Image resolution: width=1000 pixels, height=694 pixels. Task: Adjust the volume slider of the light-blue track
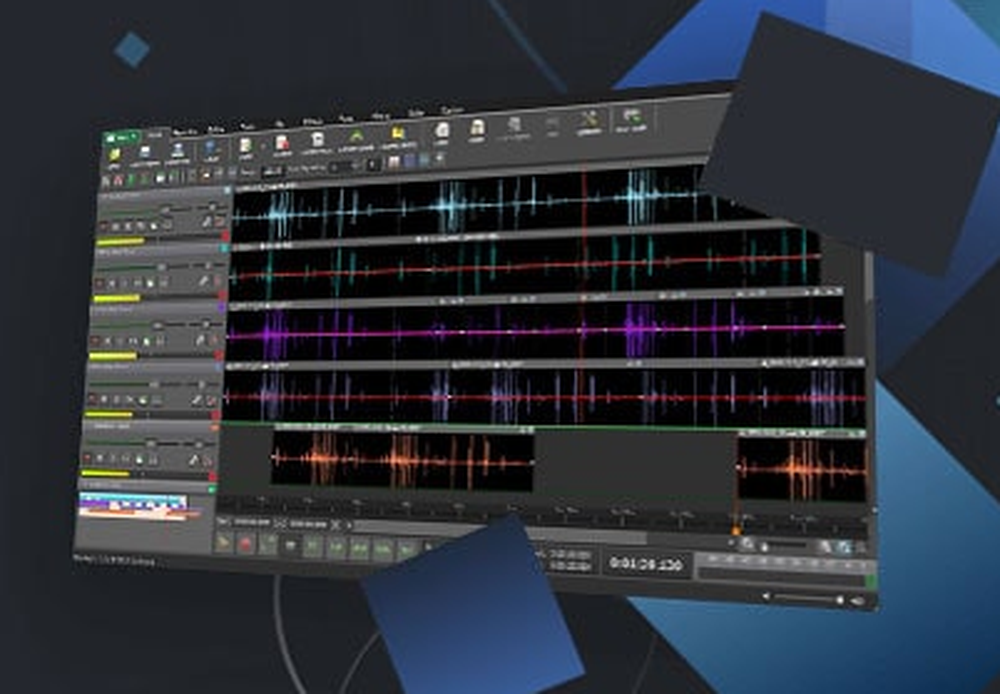click(x=166, y=209)
